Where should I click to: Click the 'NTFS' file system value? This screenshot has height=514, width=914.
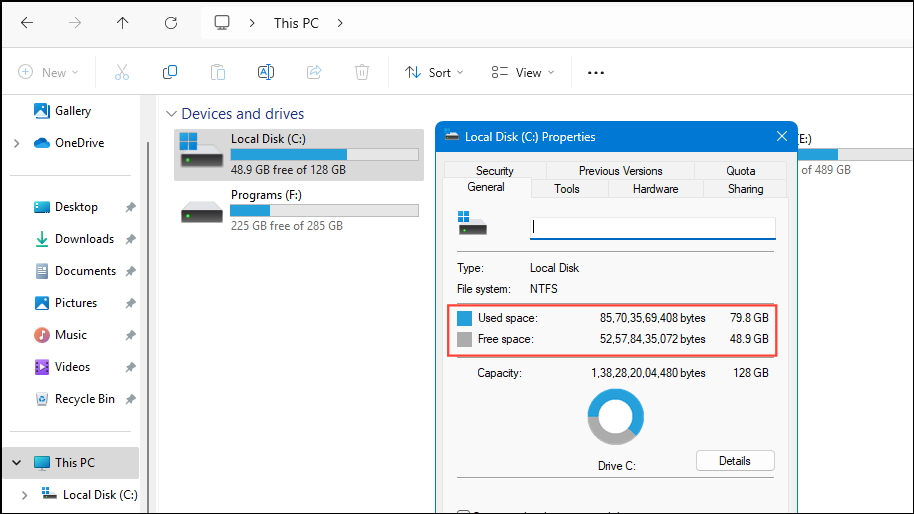tap(544, 289)
